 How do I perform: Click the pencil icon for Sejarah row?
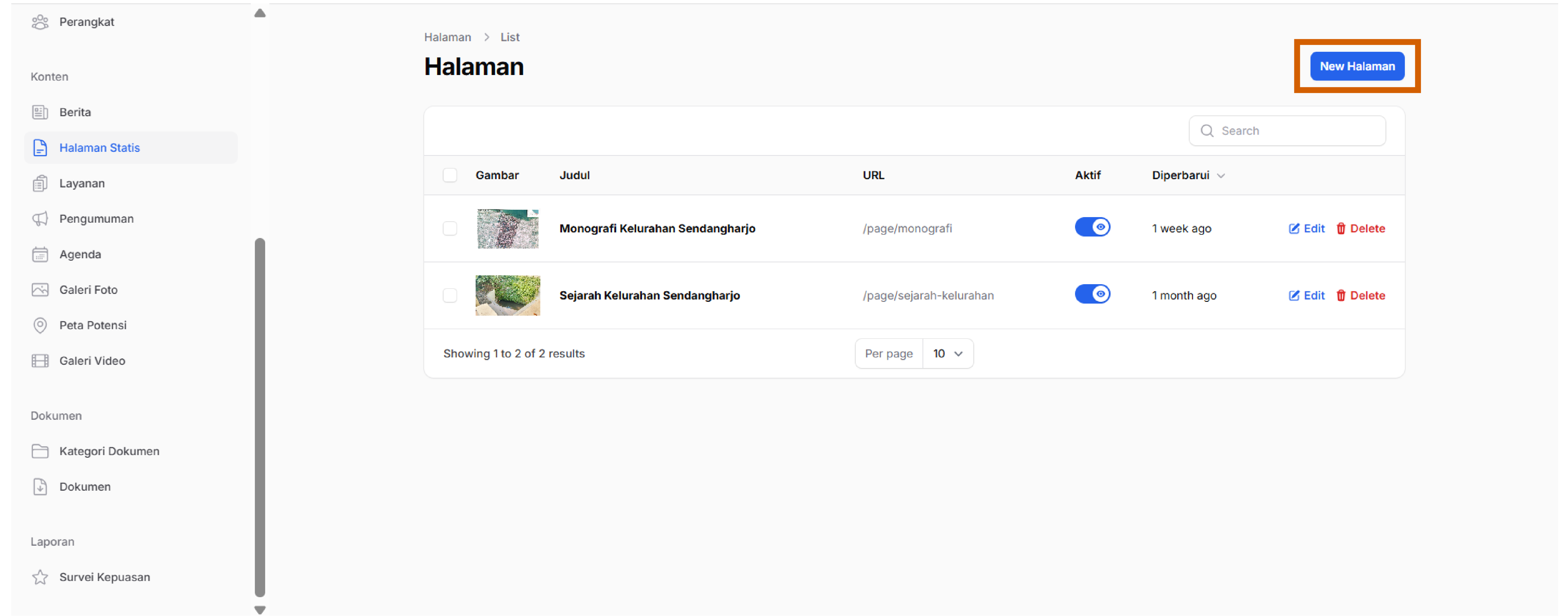1294,296
